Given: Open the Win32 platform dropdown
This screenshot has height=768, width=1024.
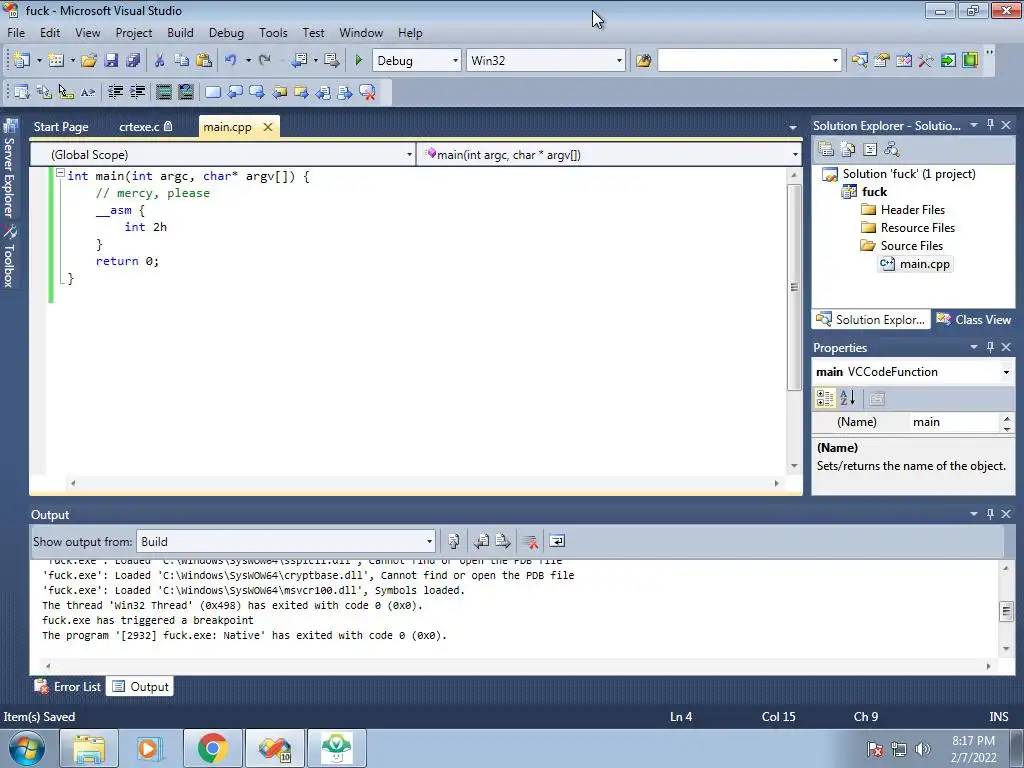Looking at the screenshot, I should click(x=619, y=61).
